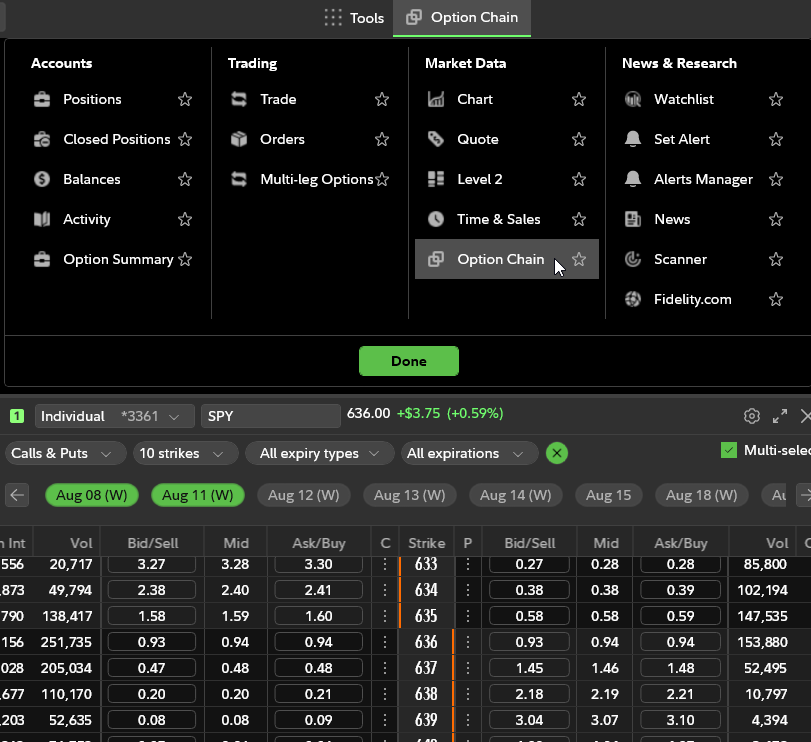The image size is (811, 742).
Task: Expand the Calls & Puts dropdown
Action: point(63,453)
